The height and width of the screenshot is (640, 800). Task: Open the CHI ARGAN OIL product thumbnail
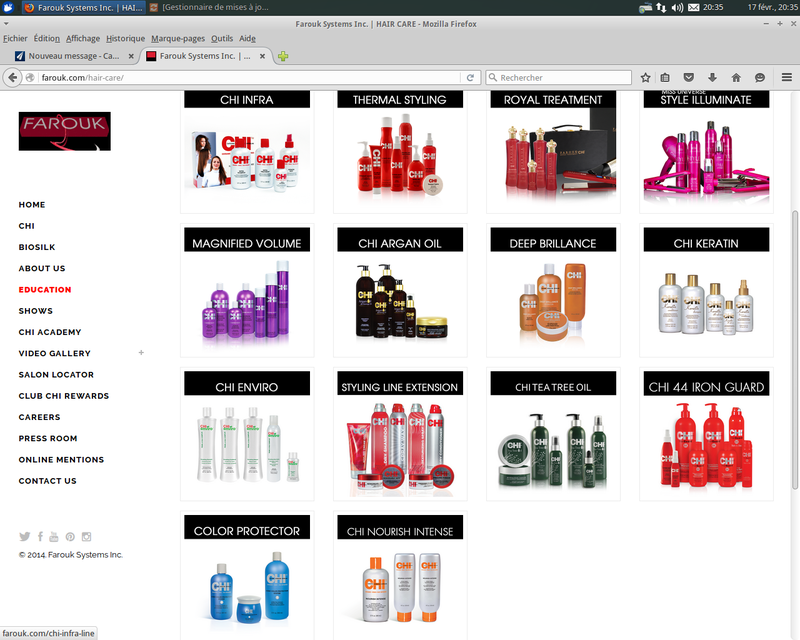[400, 290]
